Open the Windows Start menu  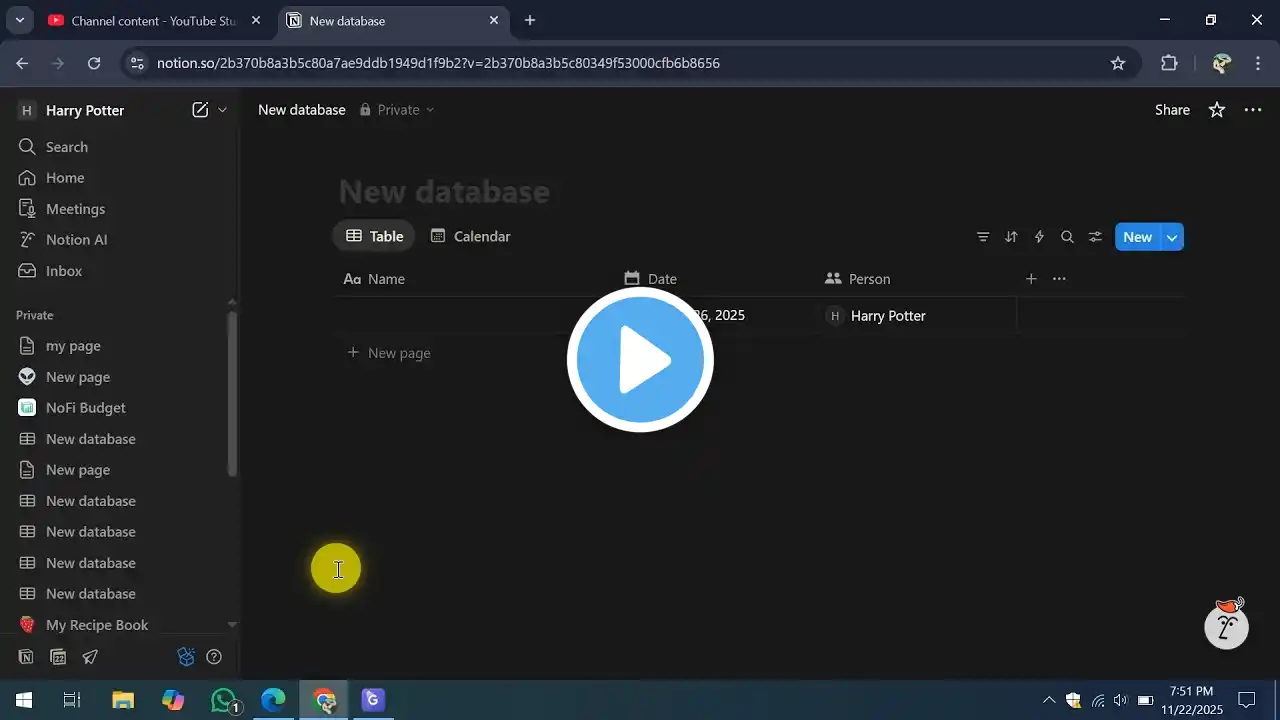point(24,700)
